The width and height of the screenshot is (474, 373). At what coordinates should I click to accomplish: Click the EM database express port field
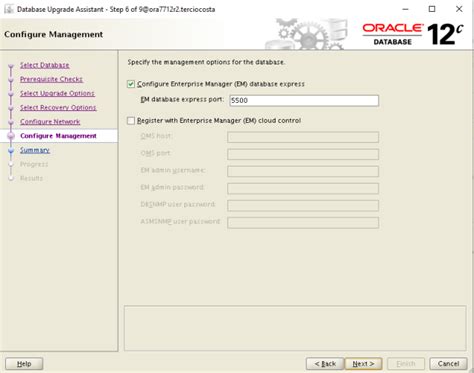pyautogui.click(x=304, y=100)
